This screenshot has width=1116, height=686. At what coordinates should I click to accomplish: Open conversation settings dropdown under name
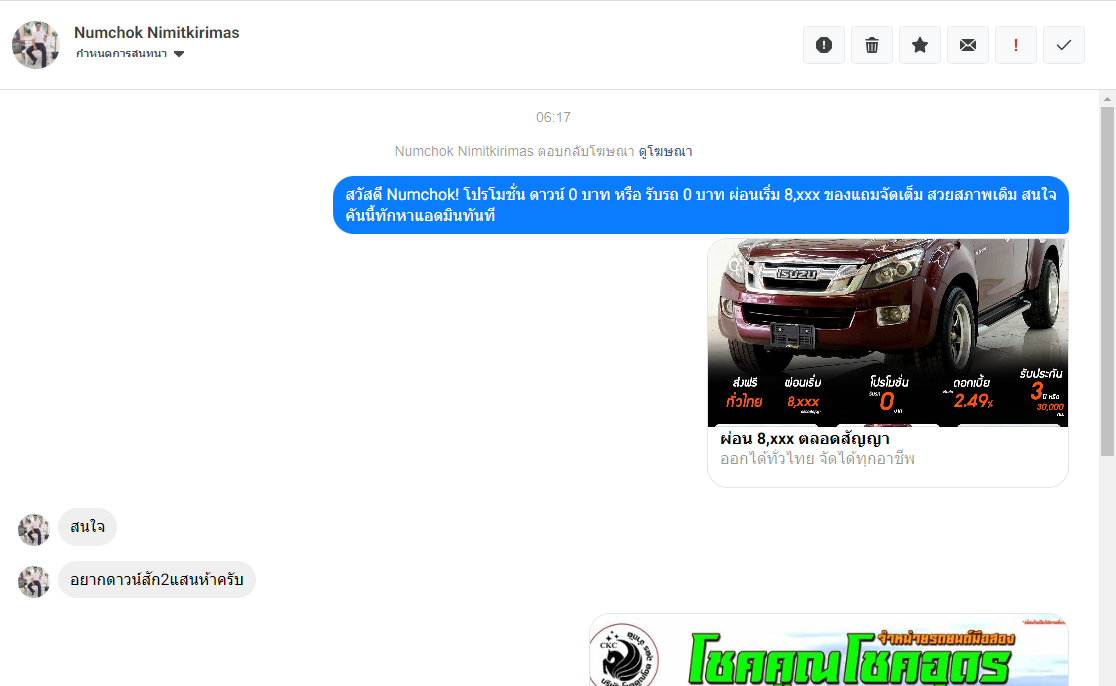click(130, 53)
